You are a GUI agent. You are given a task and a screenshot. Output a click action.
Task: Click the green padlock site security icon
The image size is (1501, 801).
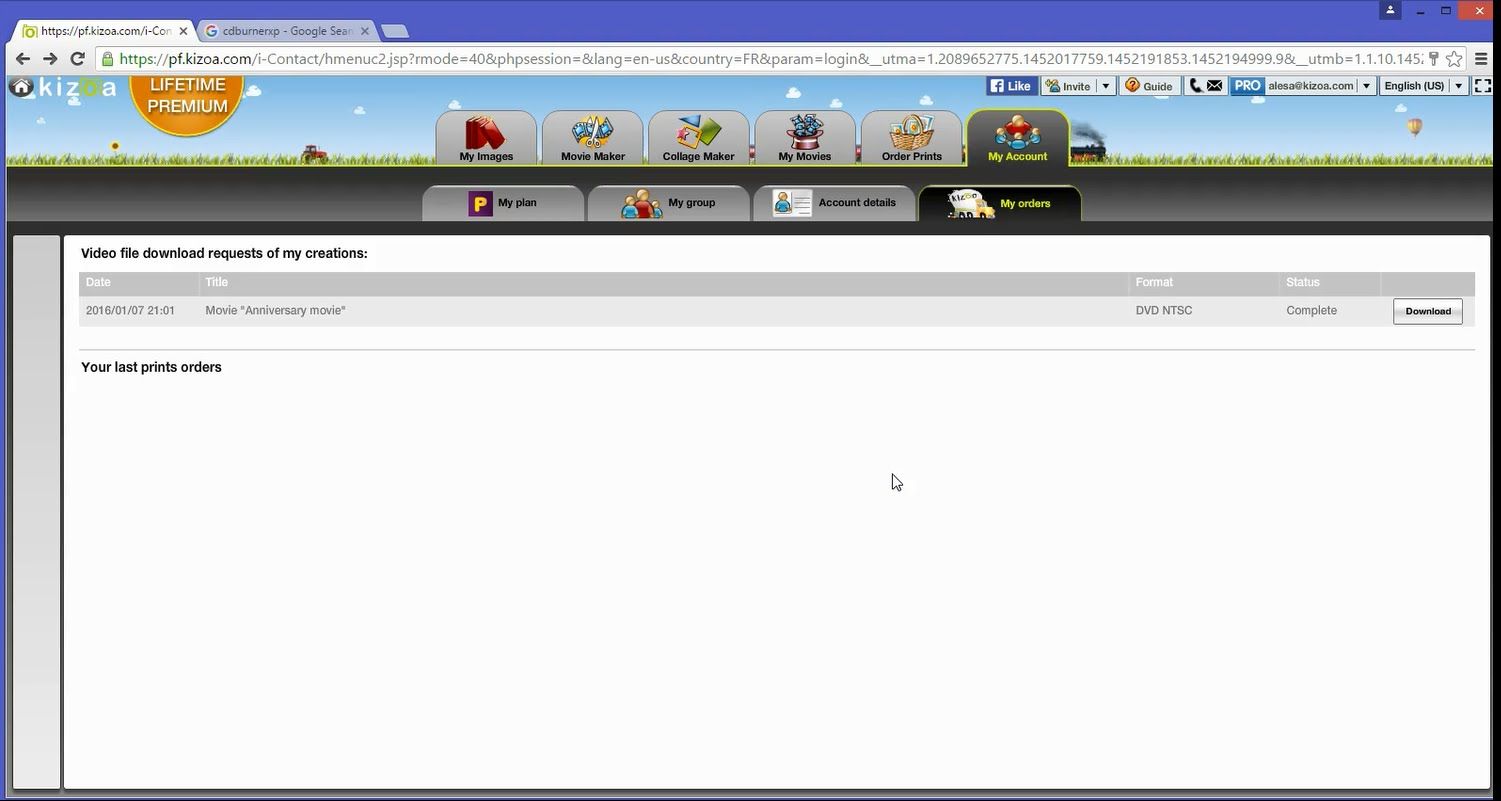(108, 59)
